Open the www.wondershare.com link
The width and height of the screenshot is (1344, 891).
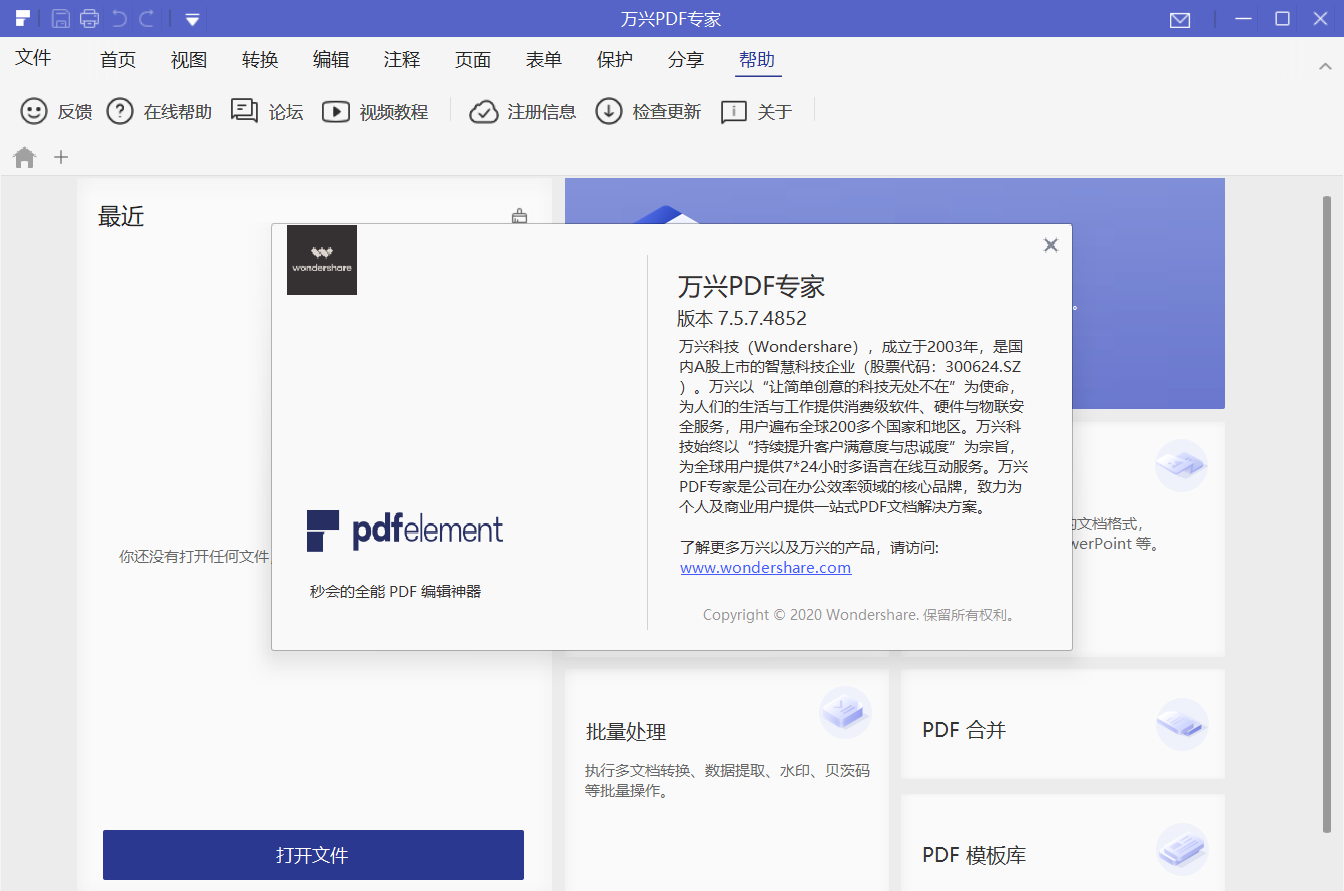pos(766,567)
